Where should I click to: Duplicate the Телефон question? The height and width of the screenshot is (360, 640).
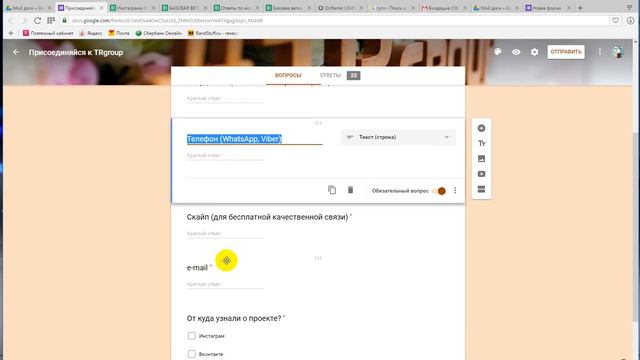(332, 190)
